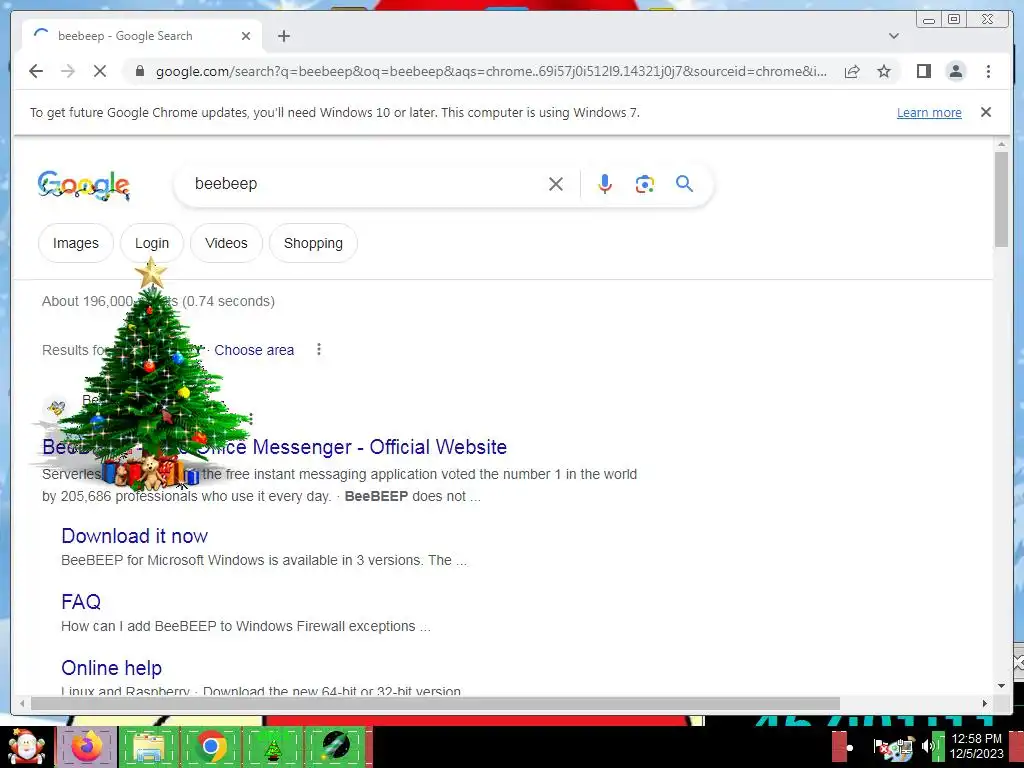Search by voice microphone icon
This screenshot has height=768, width=1024.
(x=605, y=184)
